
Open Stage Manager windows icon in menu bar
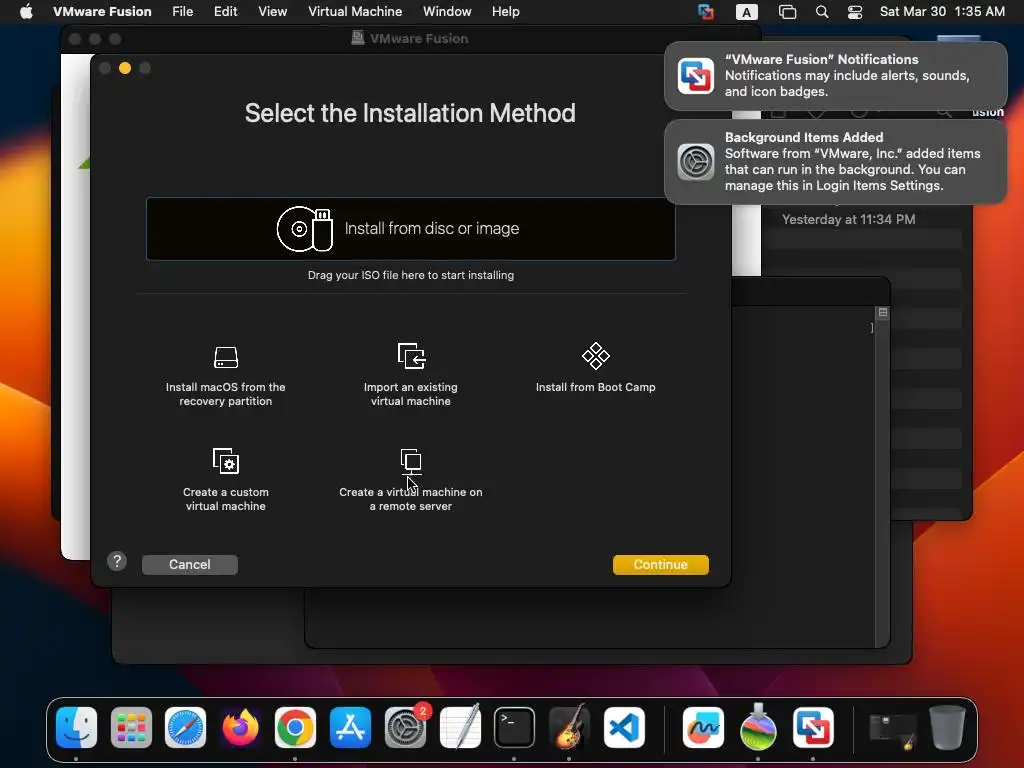pos(788,12)
